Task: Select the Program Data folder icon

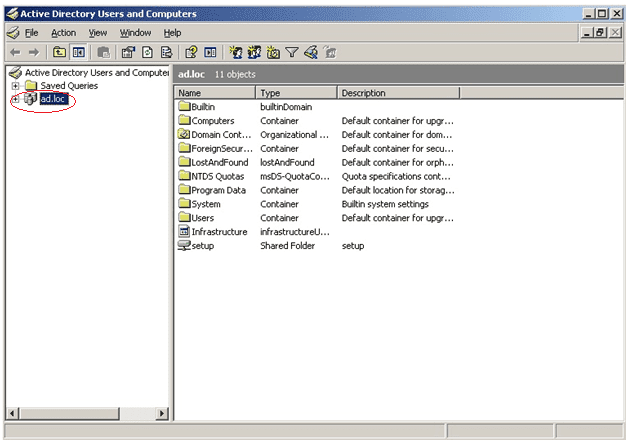Action: pyautogui.click(x=184, y=190)
